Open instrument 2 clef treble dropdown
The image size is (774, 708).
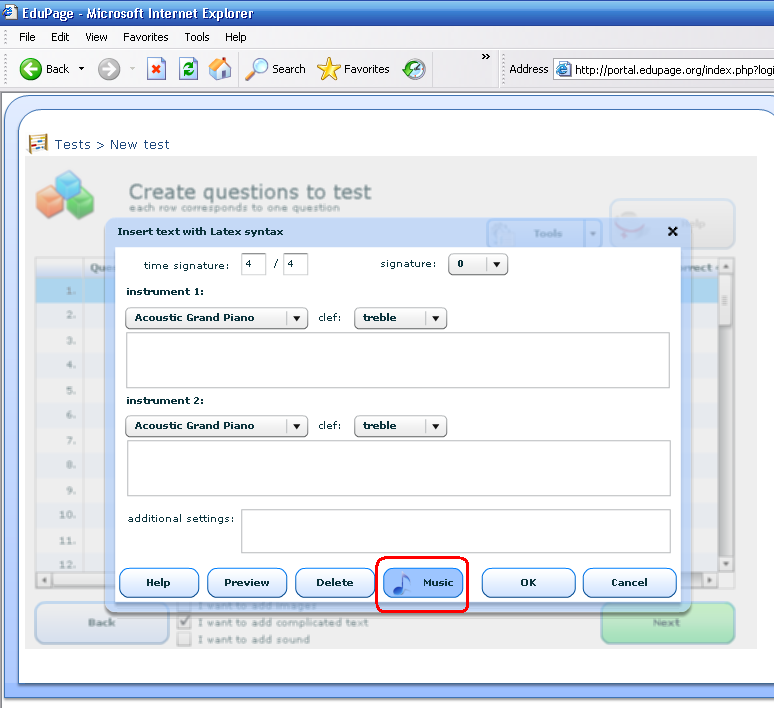click(x=435, y=426)
